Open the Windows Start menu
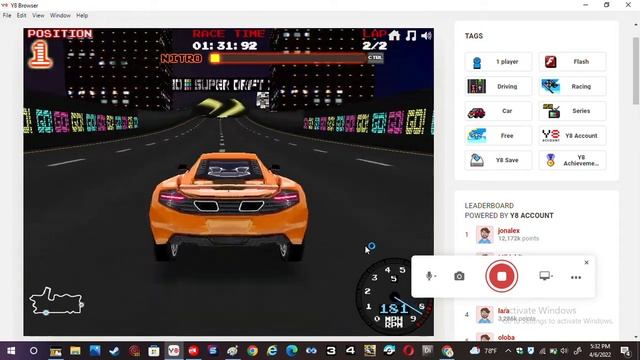640x360 pixels. pyautogui.click(x=11, y=351)
